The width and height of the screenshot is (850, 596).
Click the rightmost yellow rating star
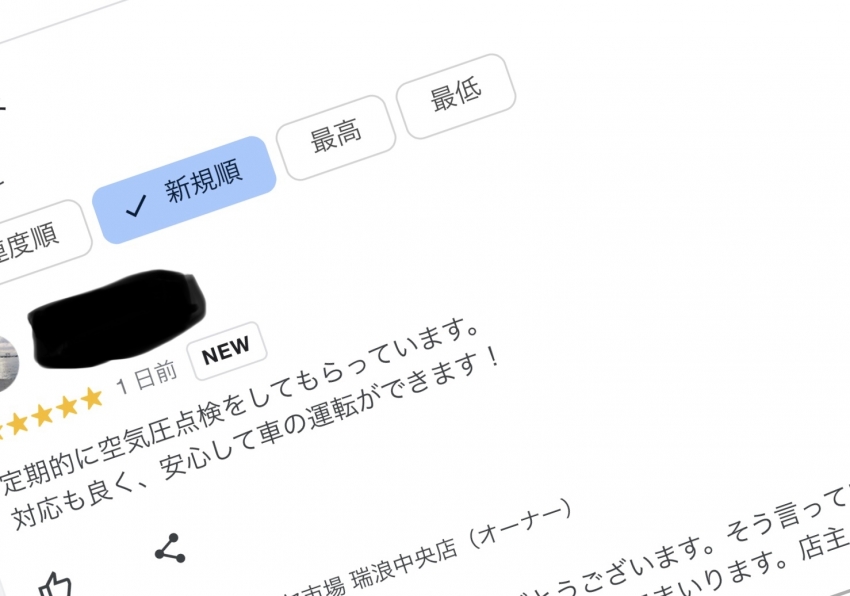(92, 398)
